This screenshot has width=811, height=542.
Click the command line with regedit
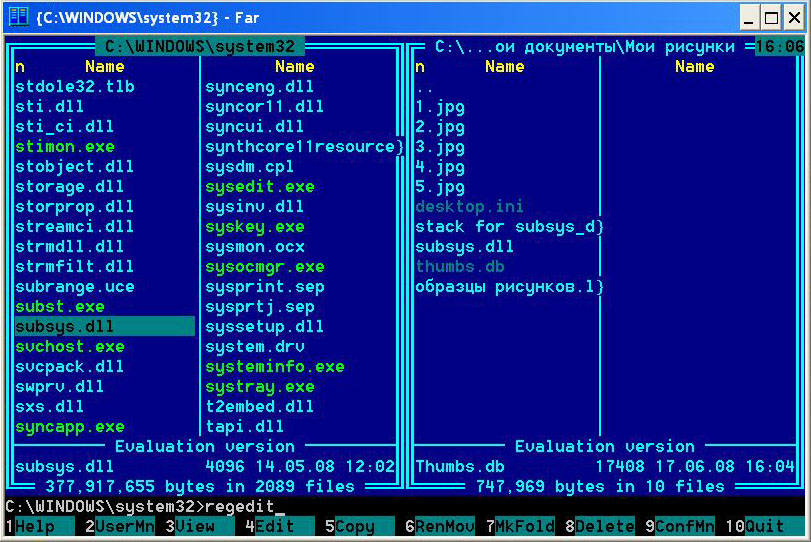pyautogui.click(x=405, y=506)
